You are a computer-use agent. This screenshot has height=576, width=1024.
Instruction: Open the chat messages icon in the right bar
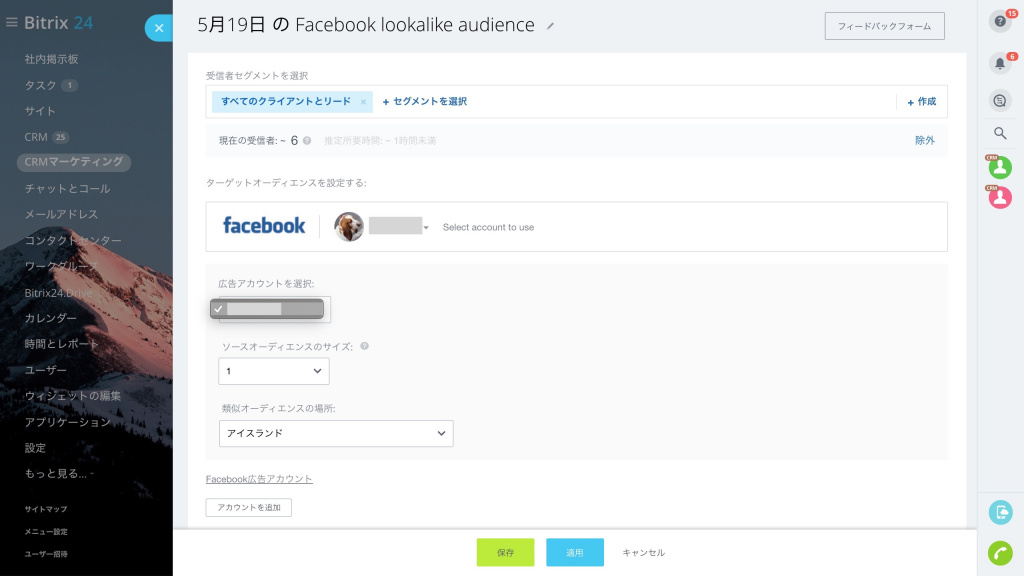click(1000, 101)
